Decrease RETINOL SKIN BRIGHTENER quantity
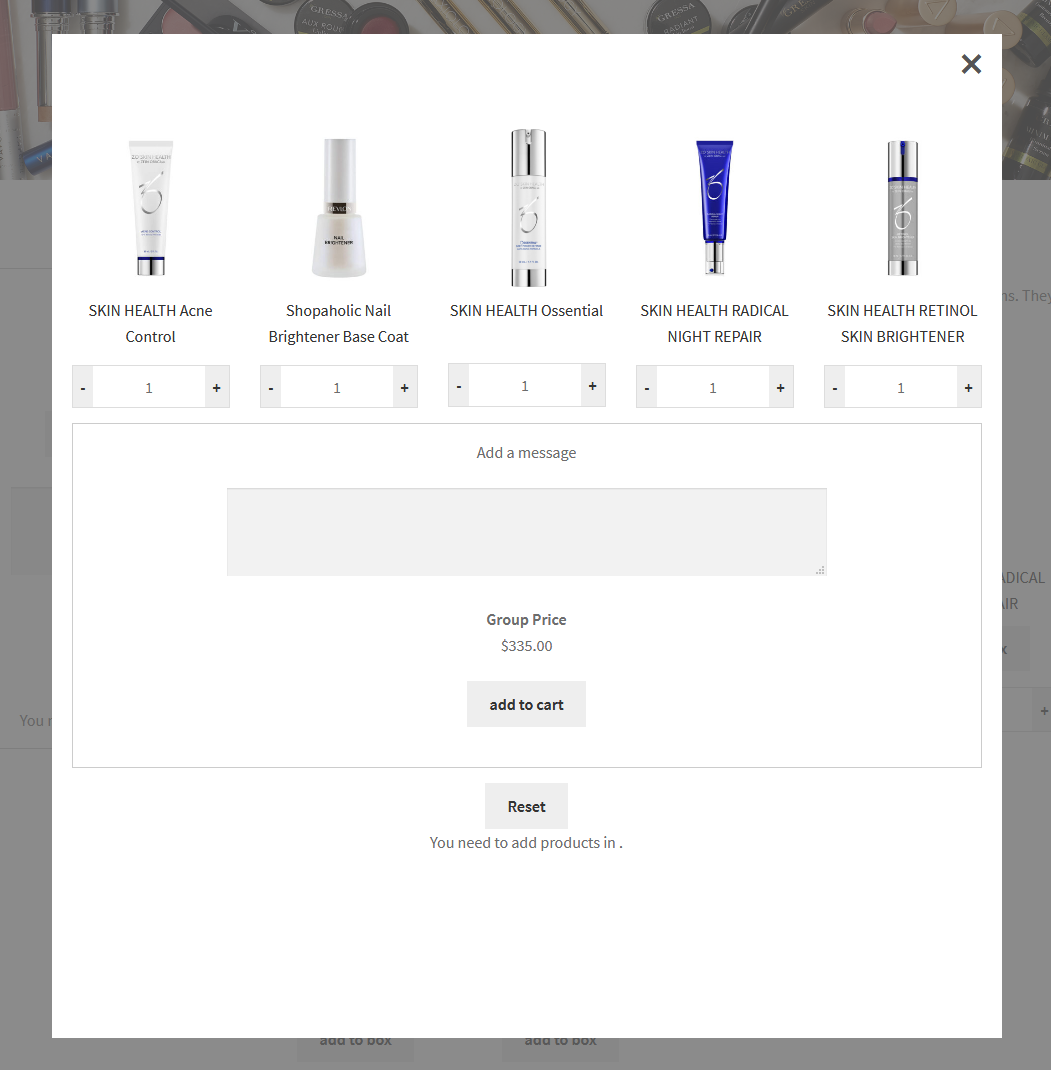The height and width of the screenshot is (1070, 1051). tap(835, 387)
